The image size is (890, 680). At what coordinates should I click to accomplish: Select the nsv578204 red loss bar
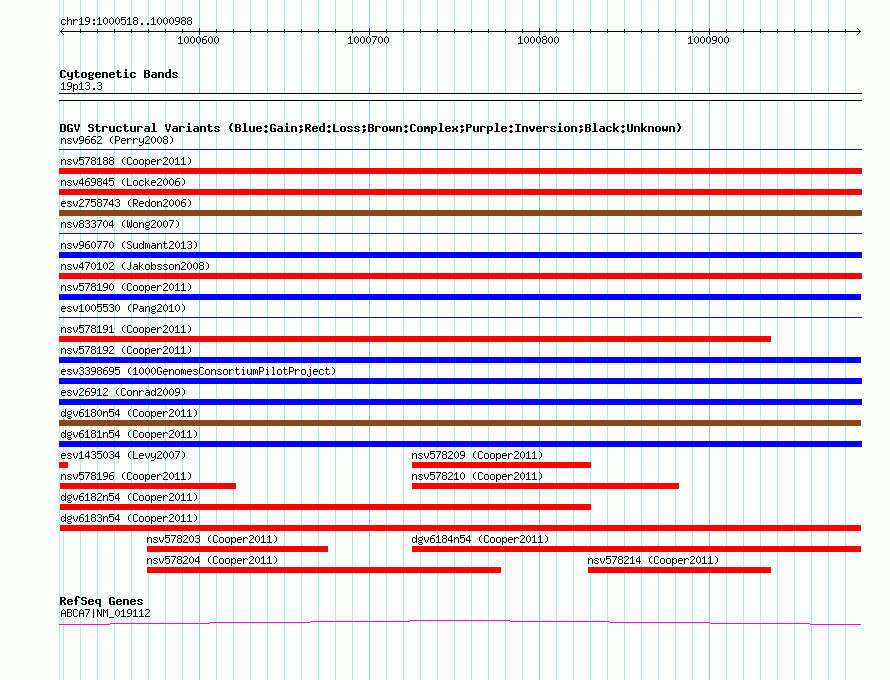324,570
